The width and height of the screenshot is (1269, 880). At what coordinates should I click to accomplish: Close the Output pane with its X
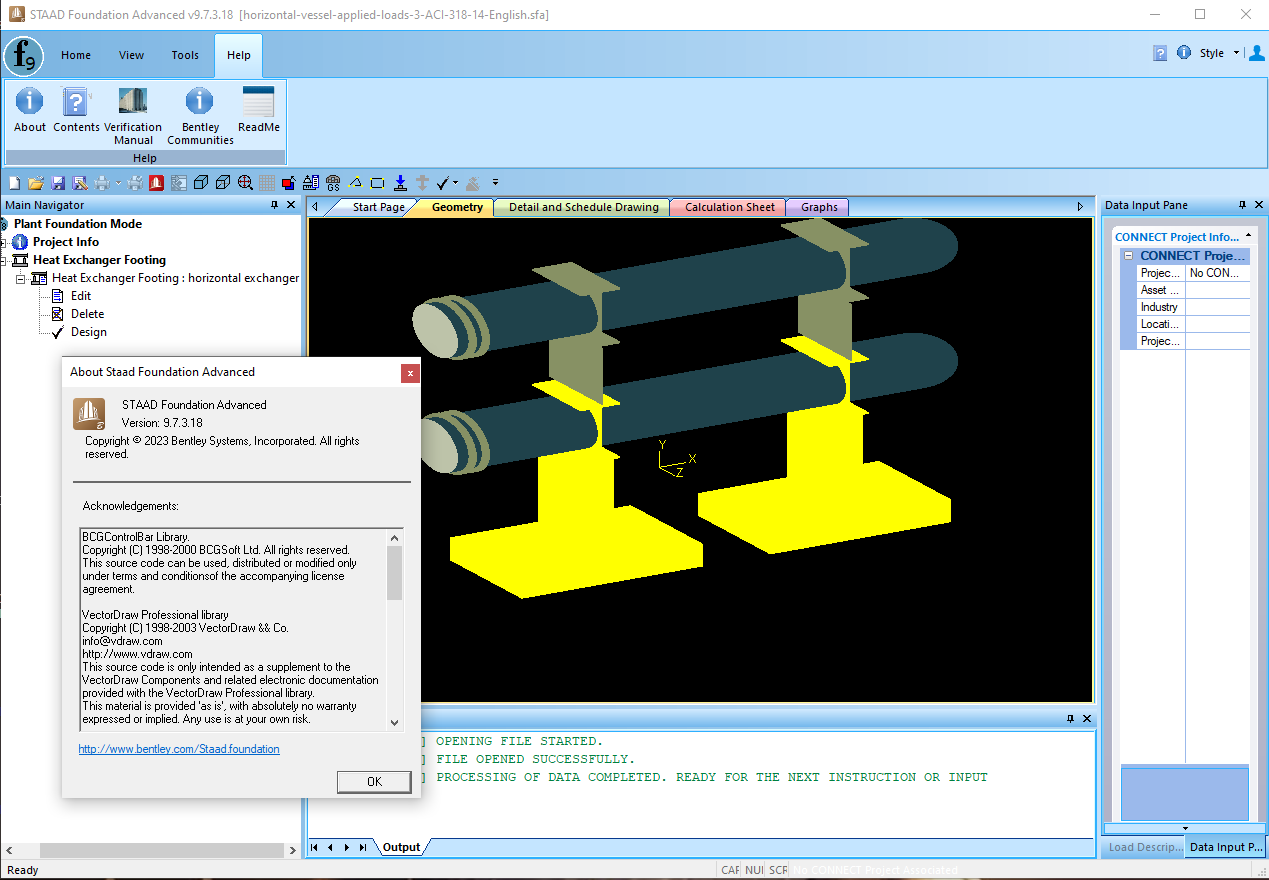1087,718
